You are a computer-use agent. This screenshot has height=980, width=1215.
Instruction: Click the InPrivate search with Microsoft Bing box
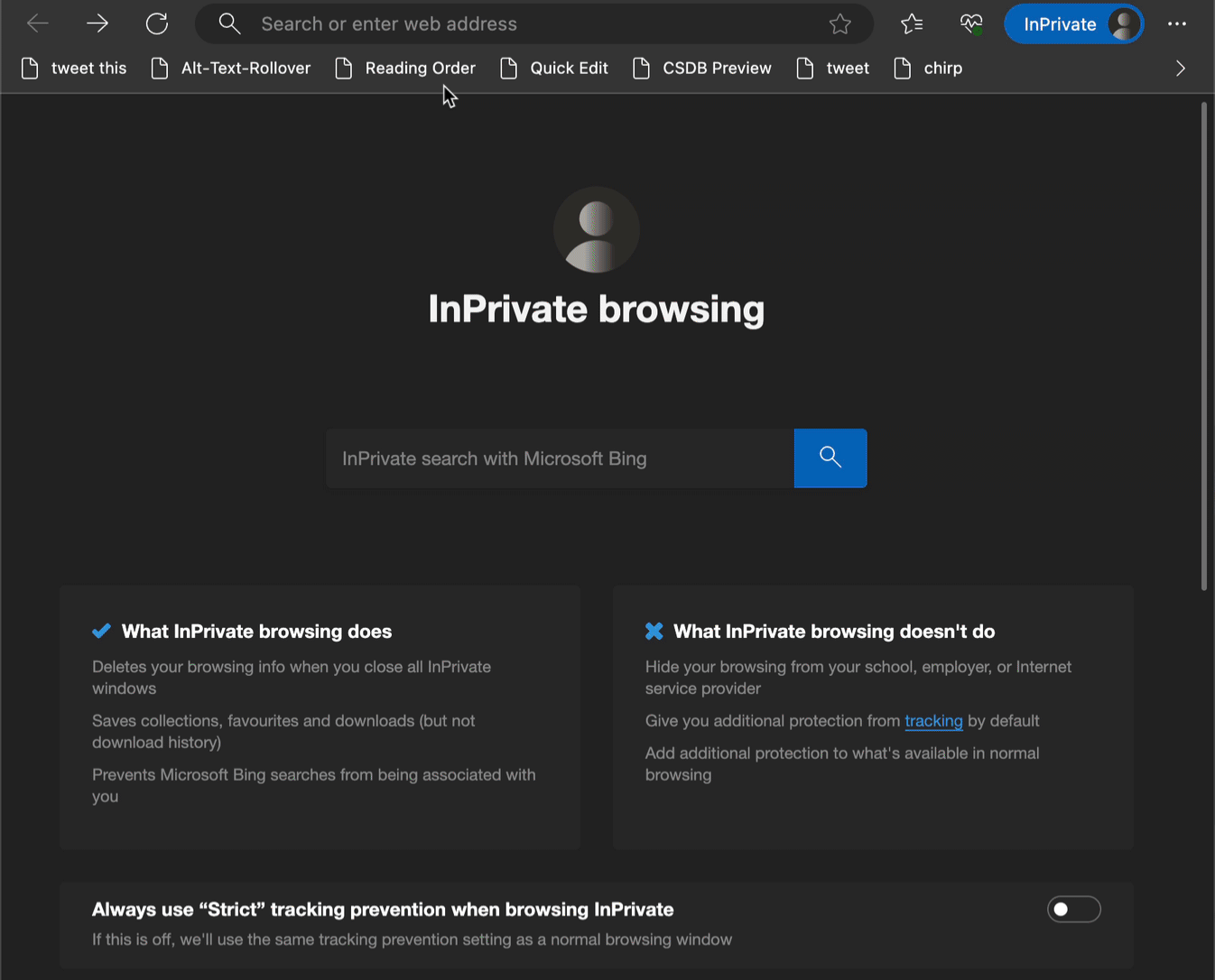click(560, 458)
